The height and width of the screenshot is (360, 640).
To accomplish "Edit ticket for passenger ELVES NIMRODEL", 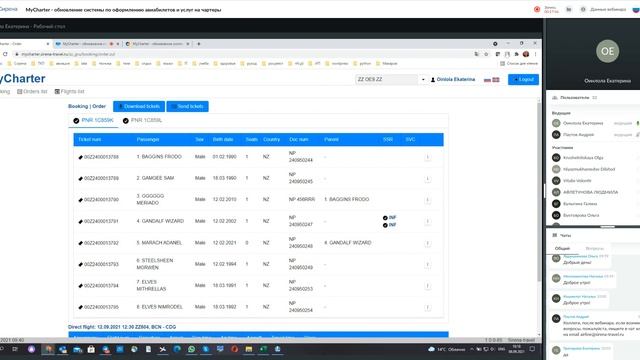I will [80, 307].
